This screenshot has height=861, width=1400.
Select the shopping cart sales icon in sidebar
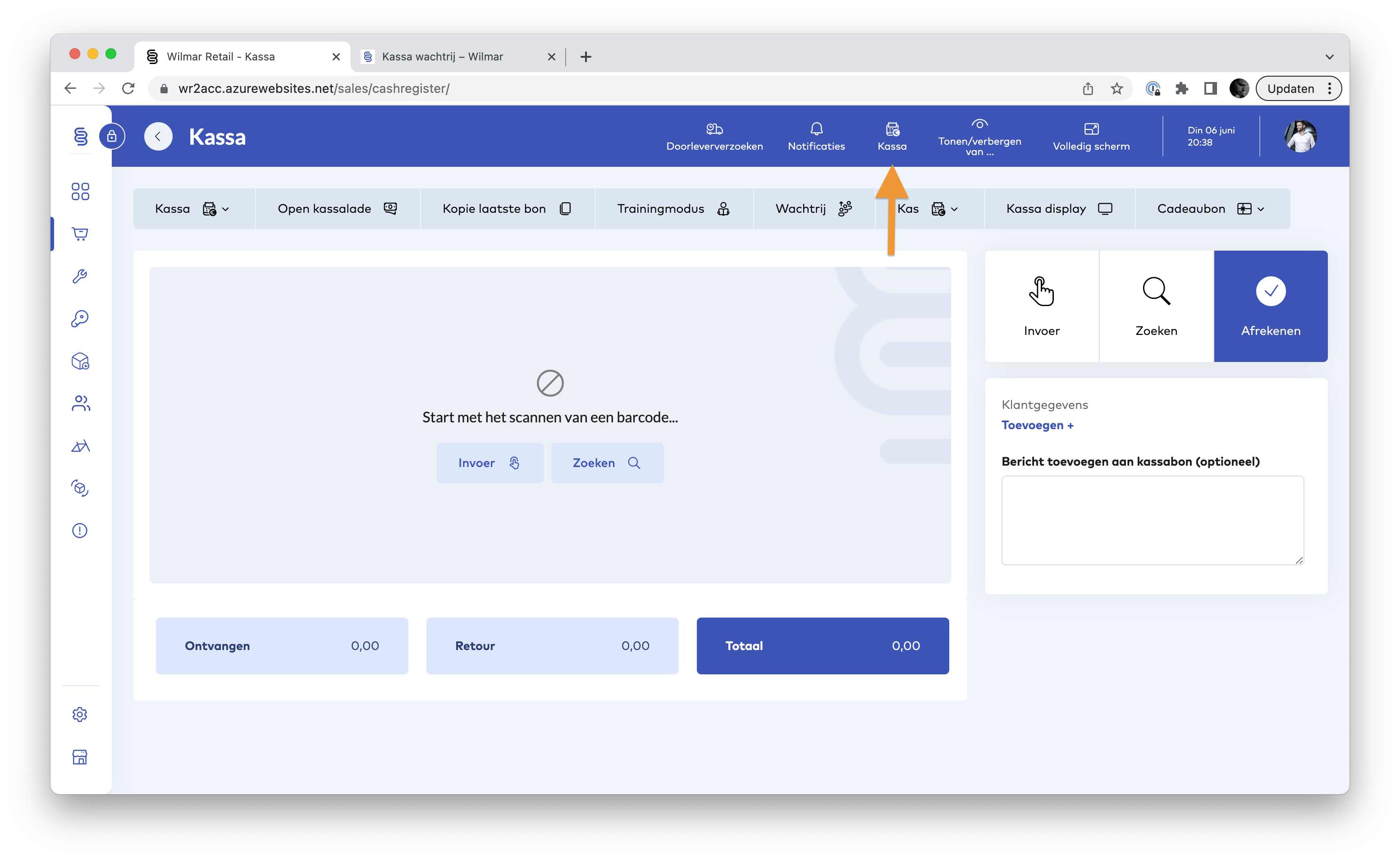(80, 234)
